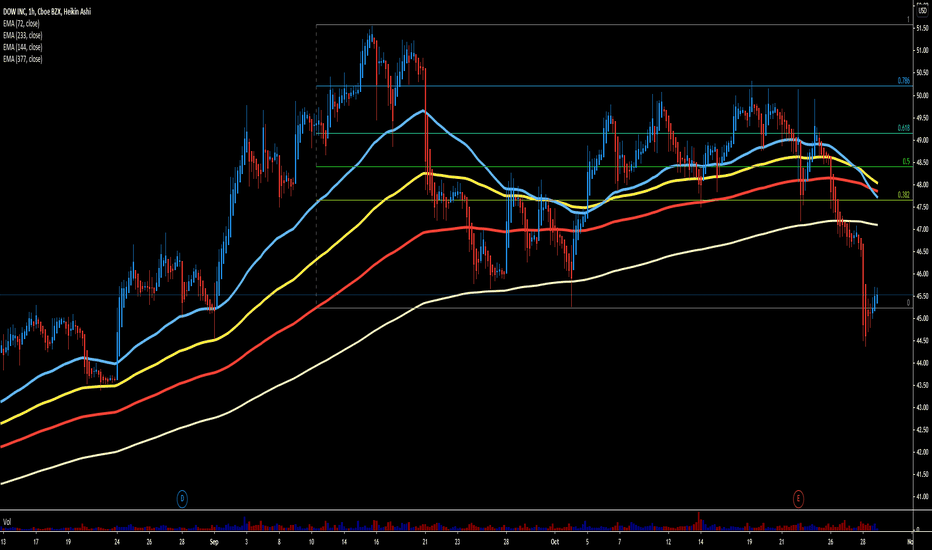Select the EMA (377, close) indicator label
This screenshot has height=550, width=932.
[x=23, y=59]
